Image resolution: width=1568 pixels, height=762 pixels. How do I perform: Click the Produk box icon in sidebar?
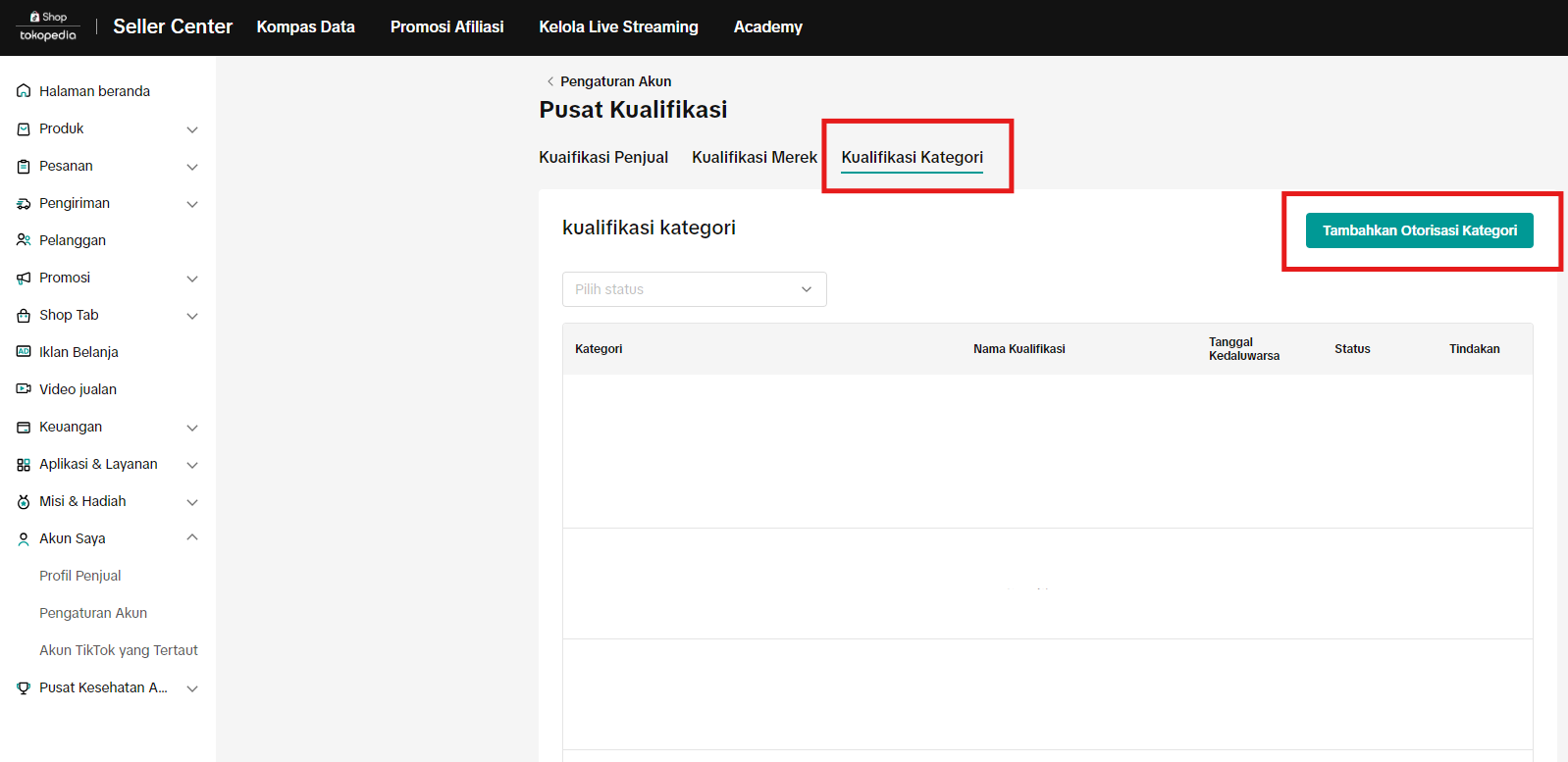pos(24,128)
